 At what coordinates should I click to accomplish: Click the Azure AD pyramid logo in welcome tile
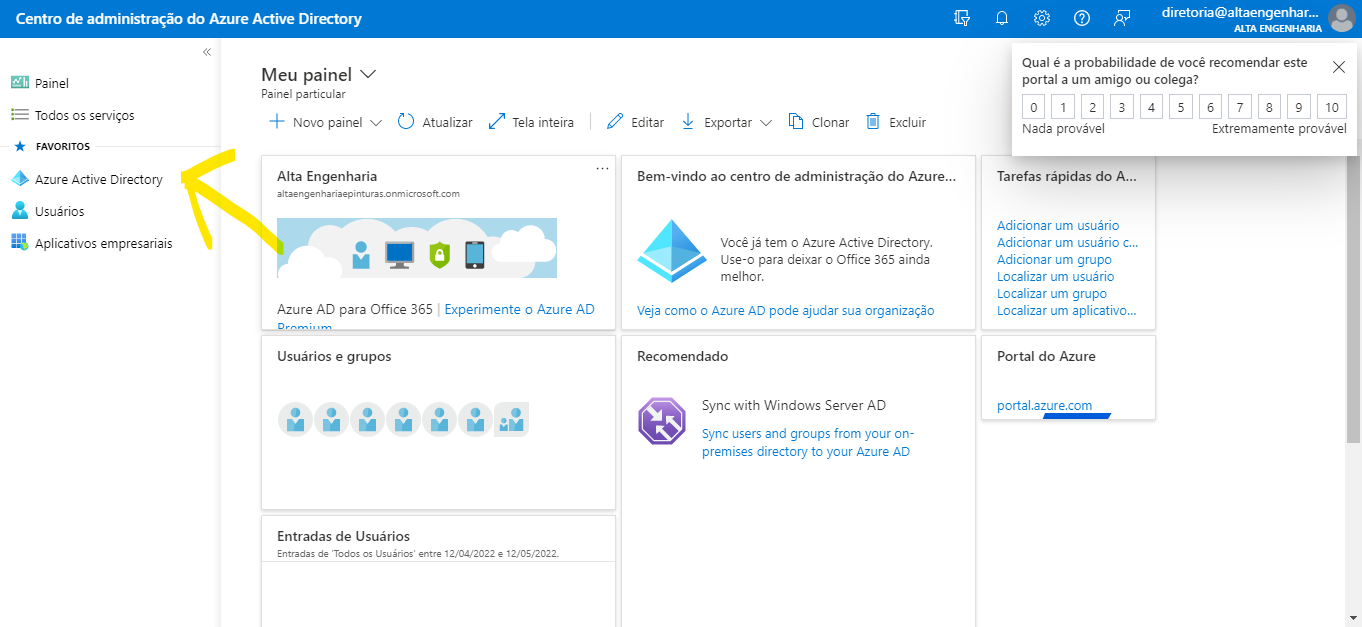click(x=672, y=251)
